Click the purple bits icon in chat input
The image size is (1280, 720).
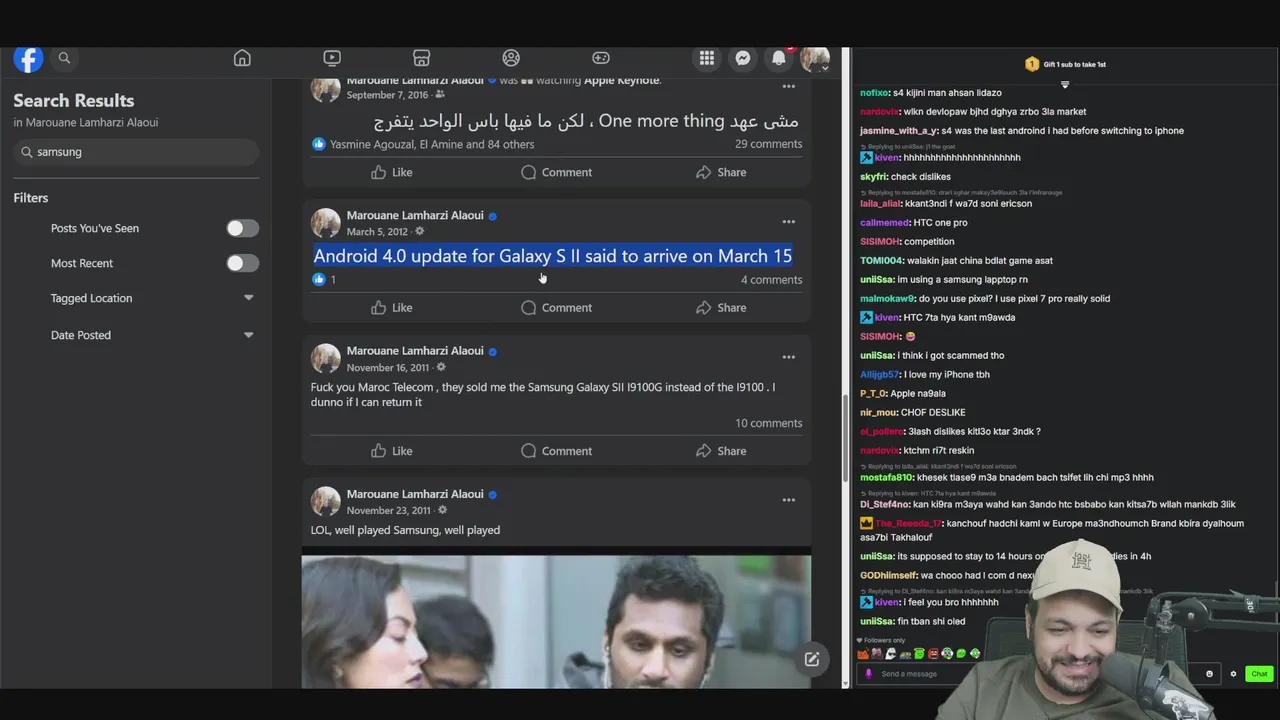868,674
